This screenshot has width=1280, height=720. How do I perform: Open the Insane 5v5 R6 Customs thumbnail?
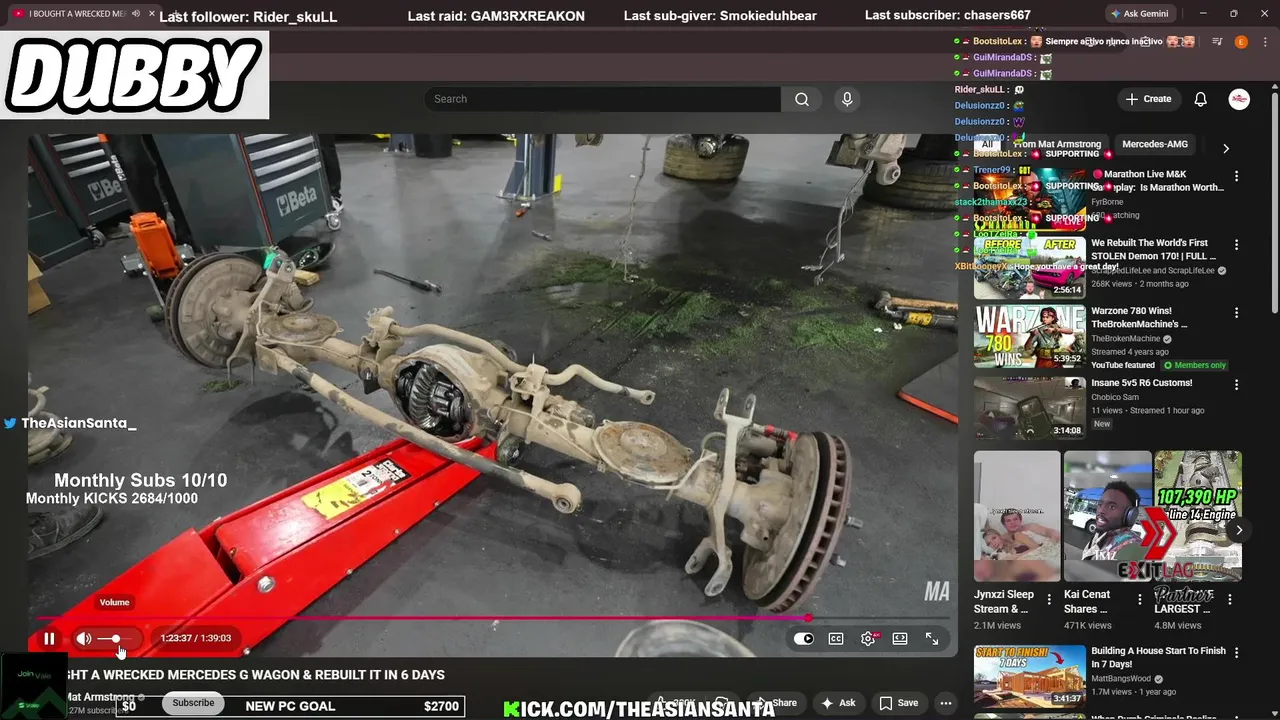coord(1029,407)
